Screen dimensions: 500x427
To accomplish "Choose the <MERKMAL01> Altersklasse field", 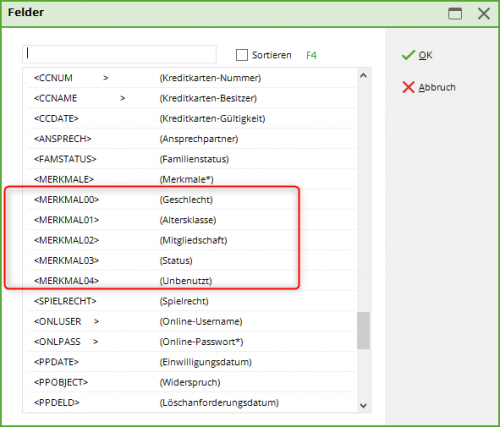I will (192, 220).
